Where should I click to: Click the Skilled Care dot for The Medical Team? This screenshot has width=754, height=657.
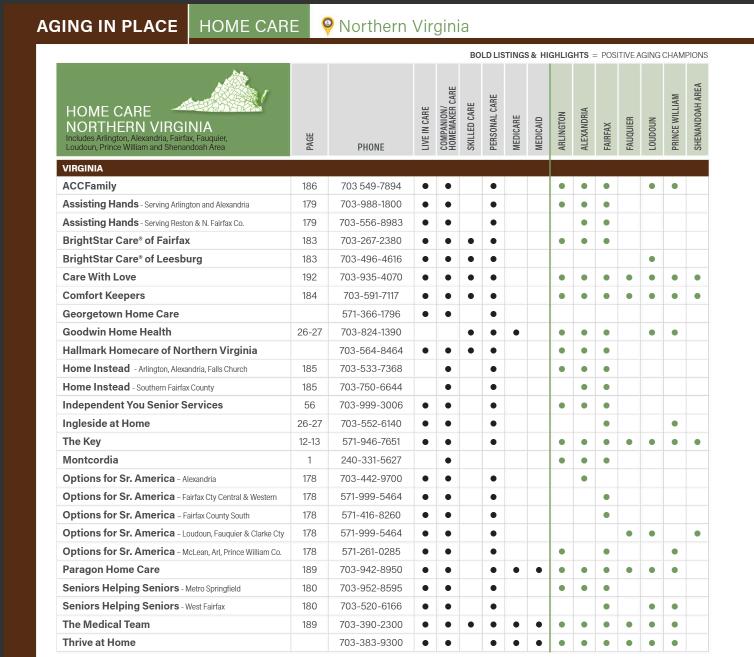pos(471,625)
